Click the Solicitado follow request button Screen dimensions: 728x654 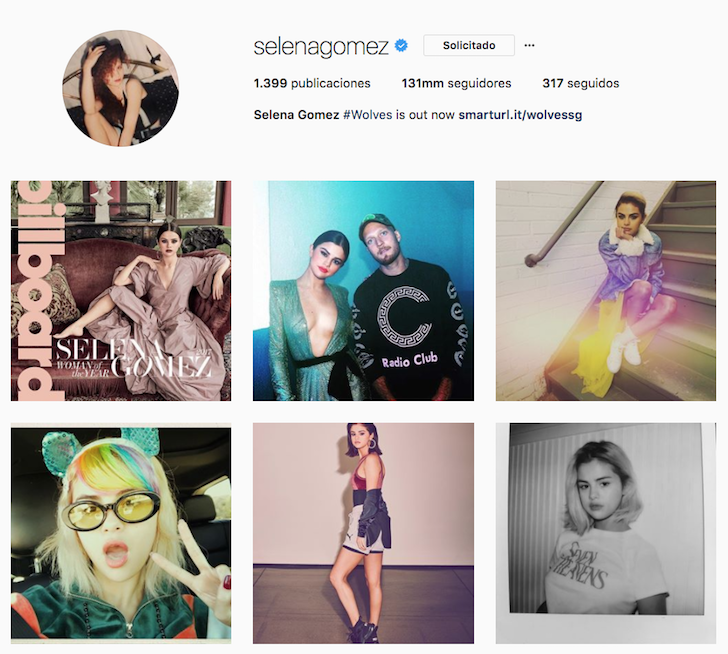[469, 45]
